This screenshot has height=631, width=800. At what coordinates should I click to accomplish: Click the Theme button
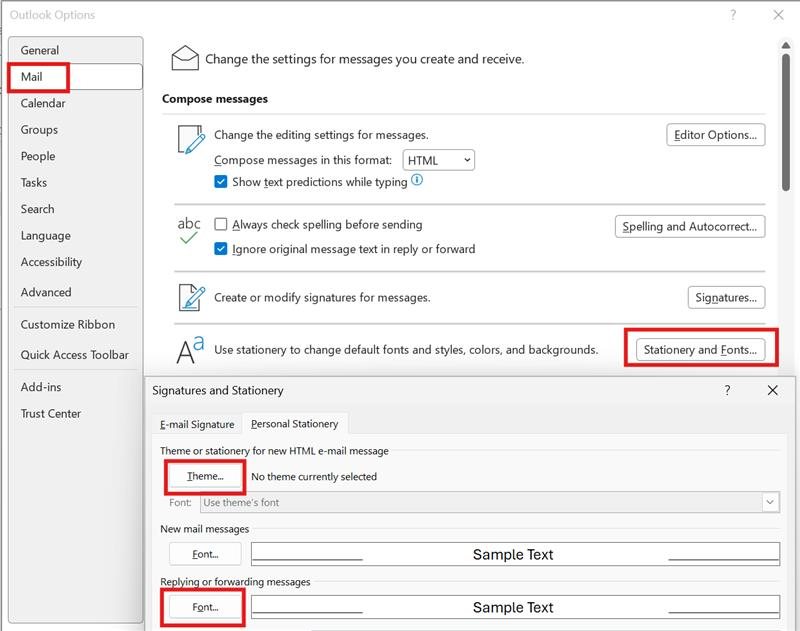click(x=205, y=476)
